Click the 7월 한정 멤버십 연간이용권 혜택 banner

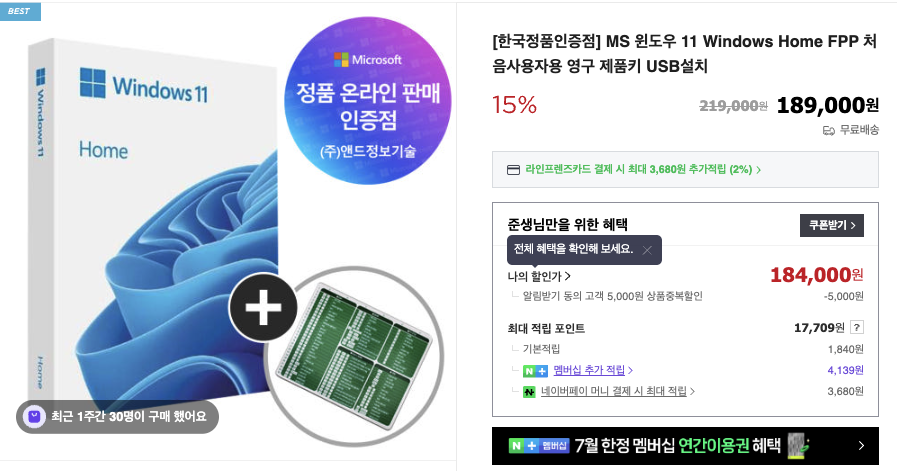pyautogui.click(x=685, y=446)
